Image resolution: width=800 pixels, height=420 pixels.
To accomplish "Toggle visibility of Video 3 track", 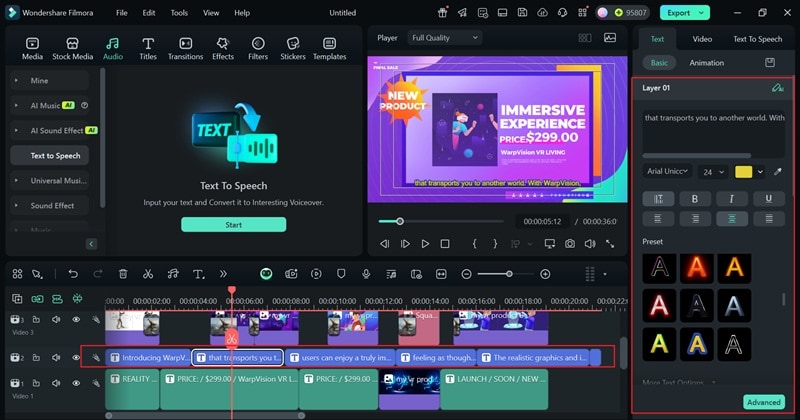I will pos(76,319).
